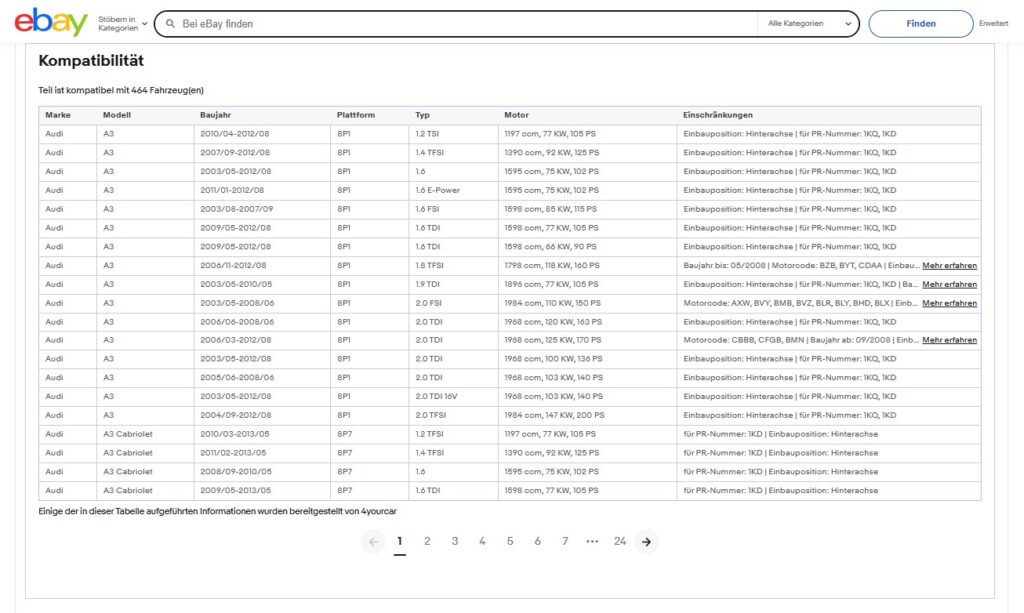This screenshot has width=1024, height=613.
Task: Expand the Alle Kategorien dropdown
Action: click(x=809, y=23)
